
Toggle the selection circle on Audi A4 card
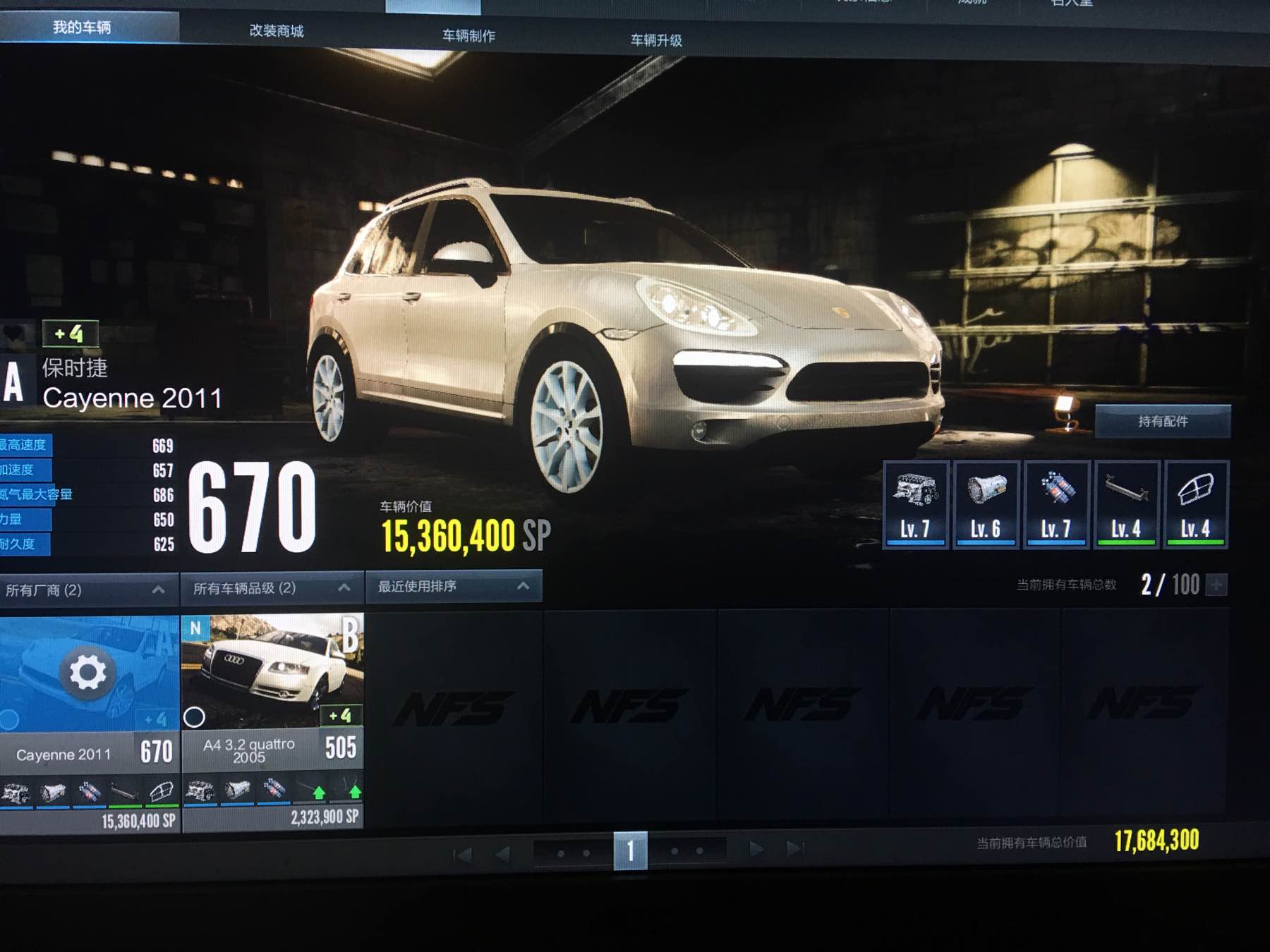pyautogui.click(x=194, y=717)
